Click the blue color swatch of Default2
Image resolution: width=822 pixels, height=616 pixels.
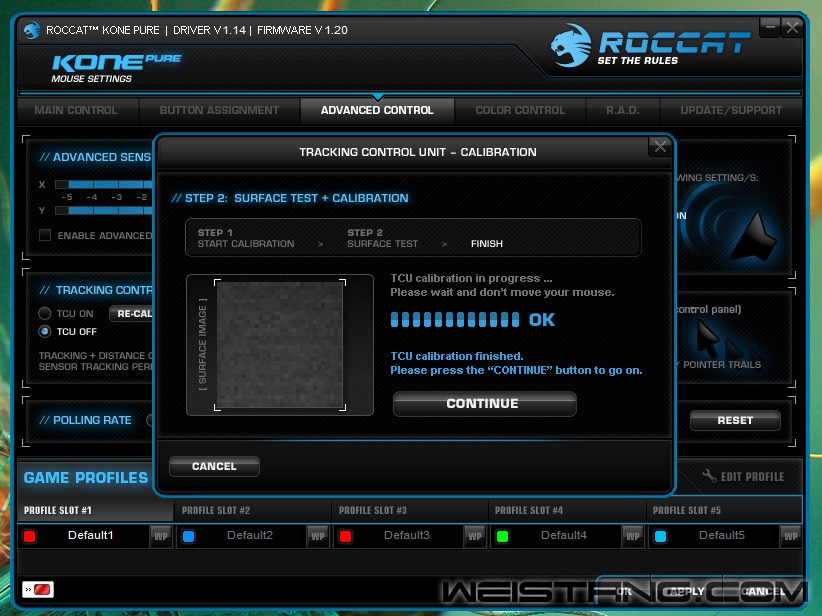(189, 536)
